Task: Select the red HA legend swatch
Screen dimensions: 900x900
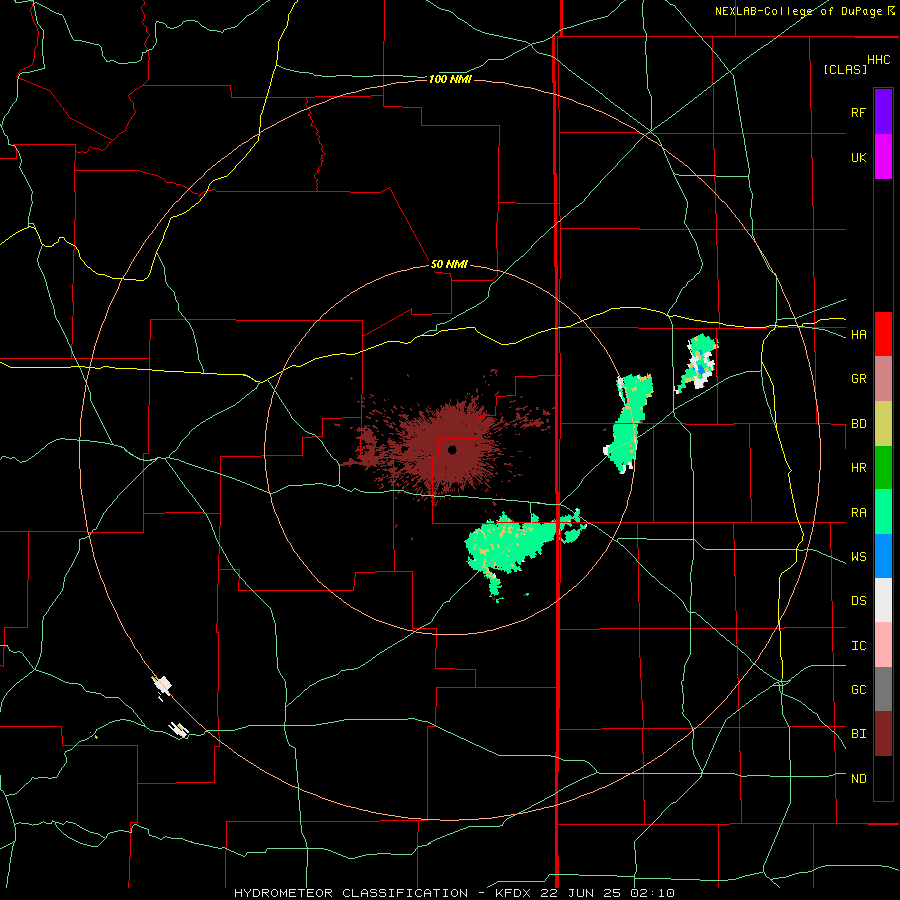Action: (883, 334)
